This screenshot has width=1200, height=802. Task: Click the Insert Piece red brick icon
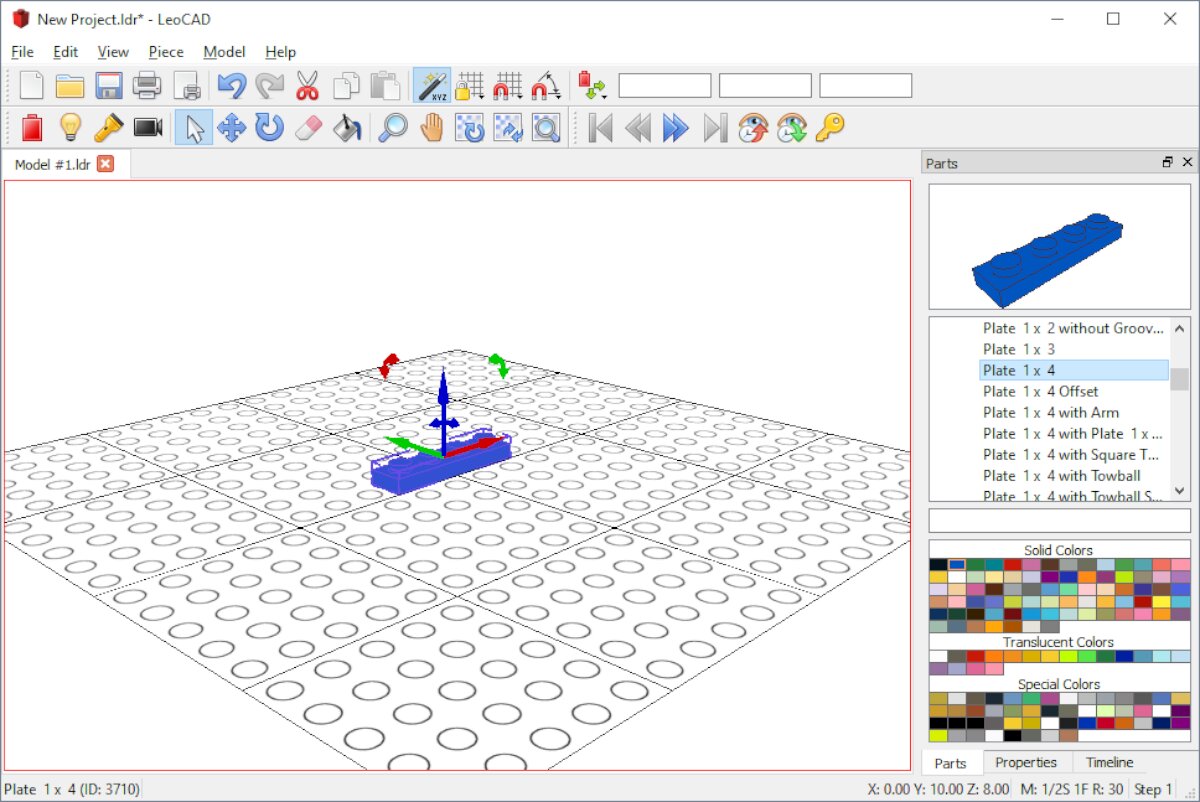tap(32, 128)
